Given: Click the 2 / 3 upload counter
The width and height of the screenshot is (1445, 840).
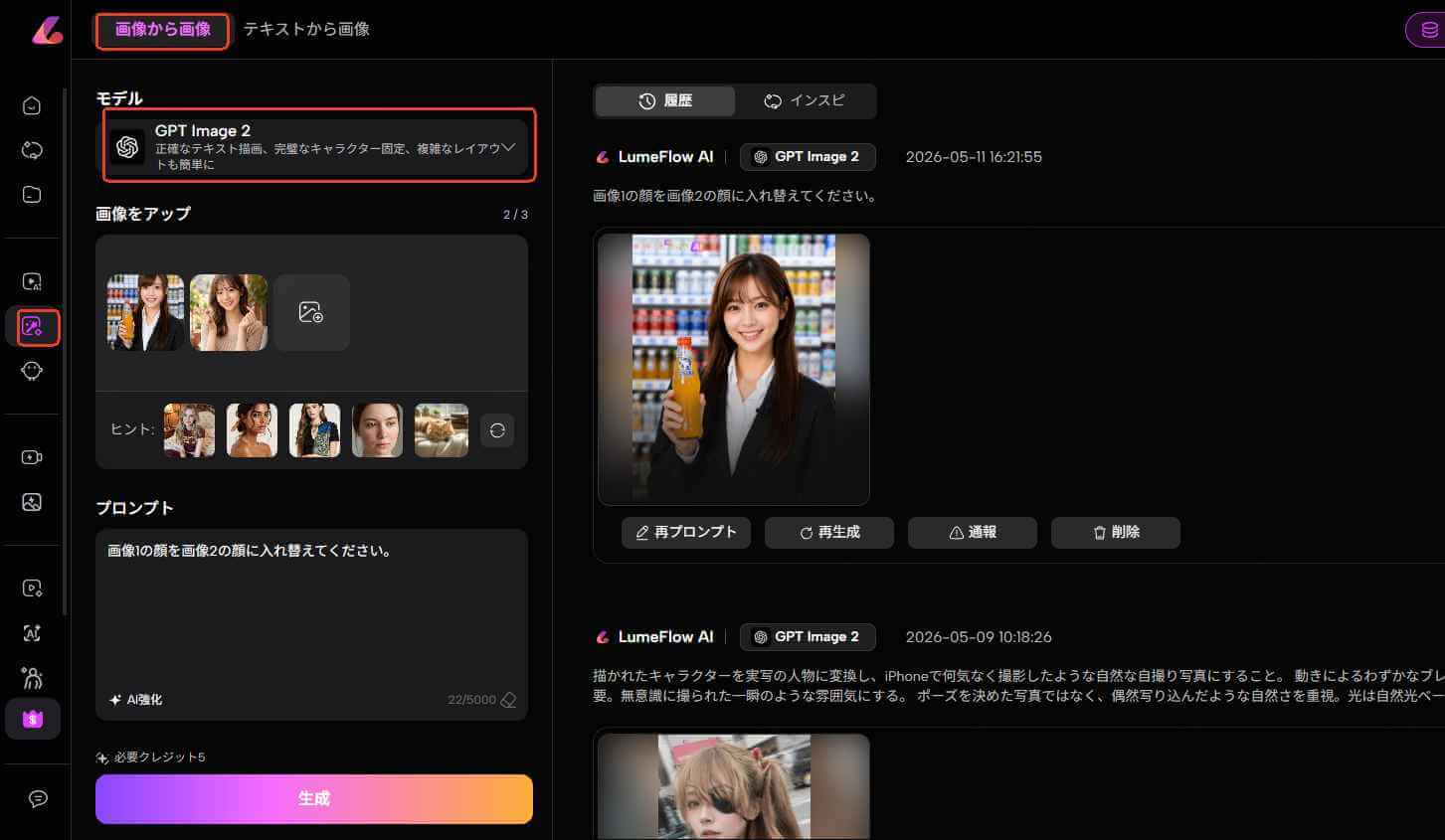Looking at the screenshot, I should 515,215.
